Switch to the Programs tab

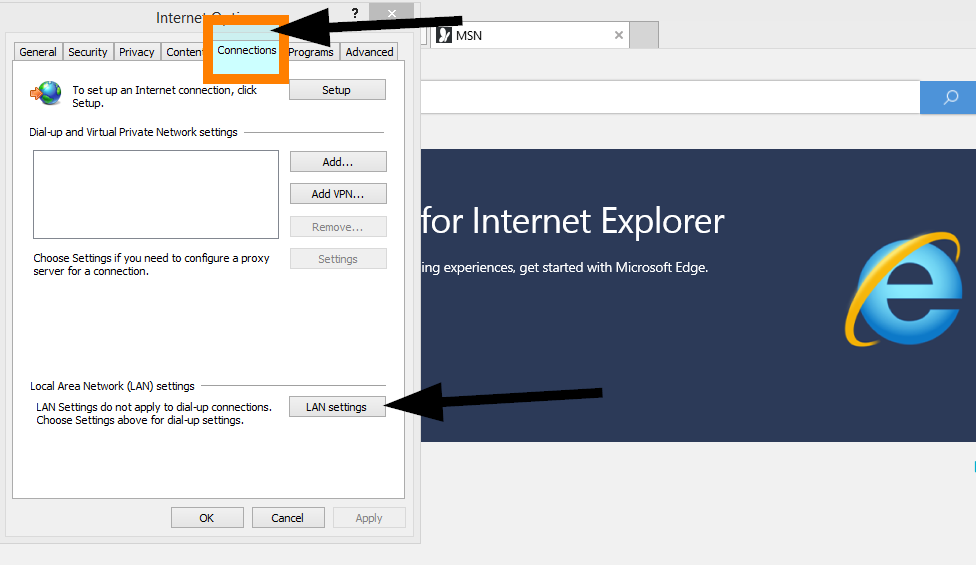tap(311, 52)
